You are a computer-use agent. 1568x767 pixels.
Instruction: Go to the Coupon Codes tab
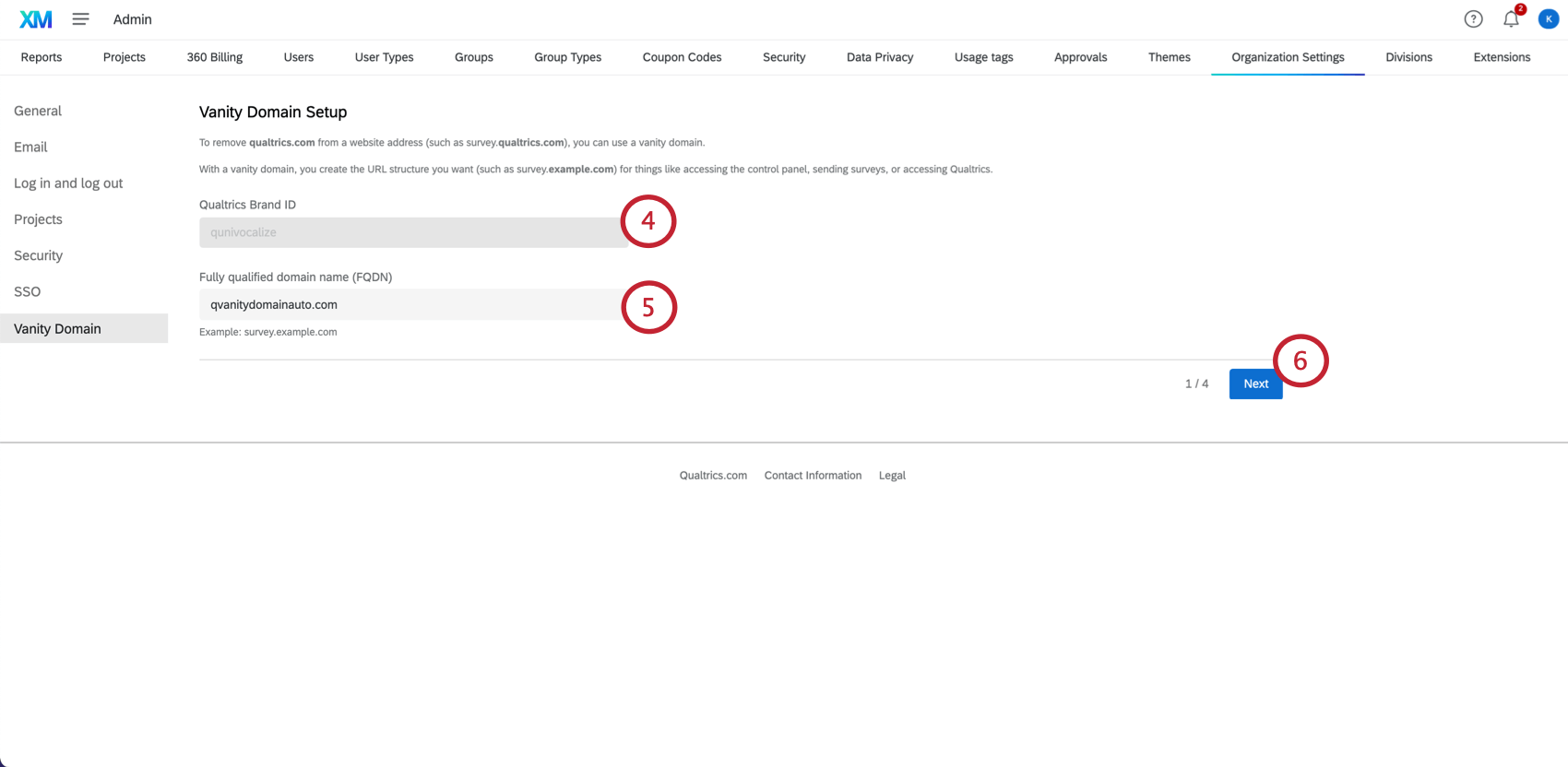click(683, 57)
